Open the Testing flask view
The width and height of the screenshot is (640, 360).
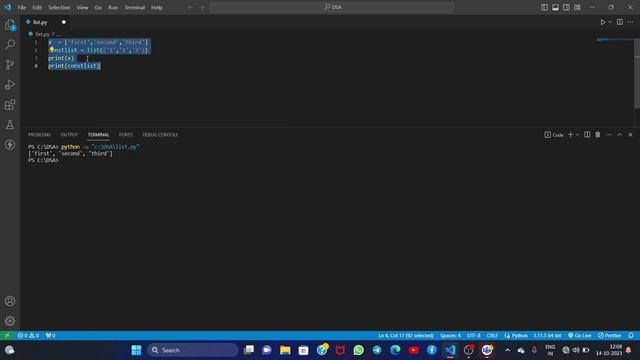point(10,125)
